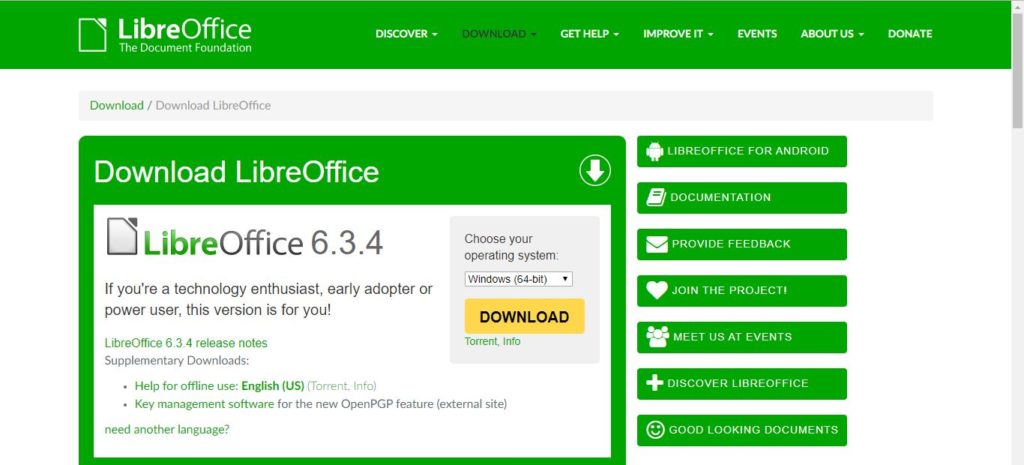Screen dimensions: 1024x465
Task: Click Torrent link beside the offline help
Action: (330, 386)
